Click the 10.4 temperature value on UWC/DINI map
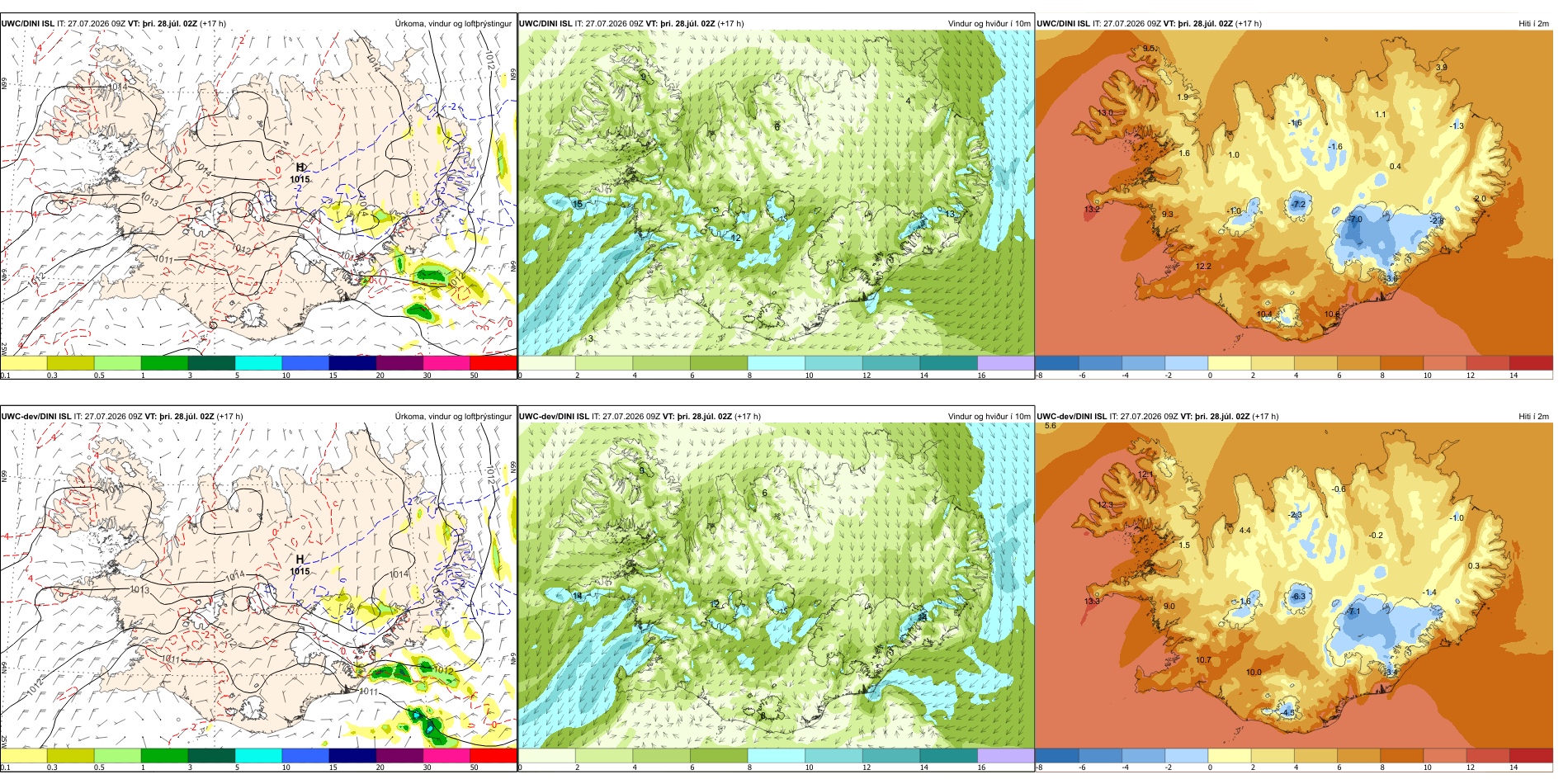 point(1264,314)
